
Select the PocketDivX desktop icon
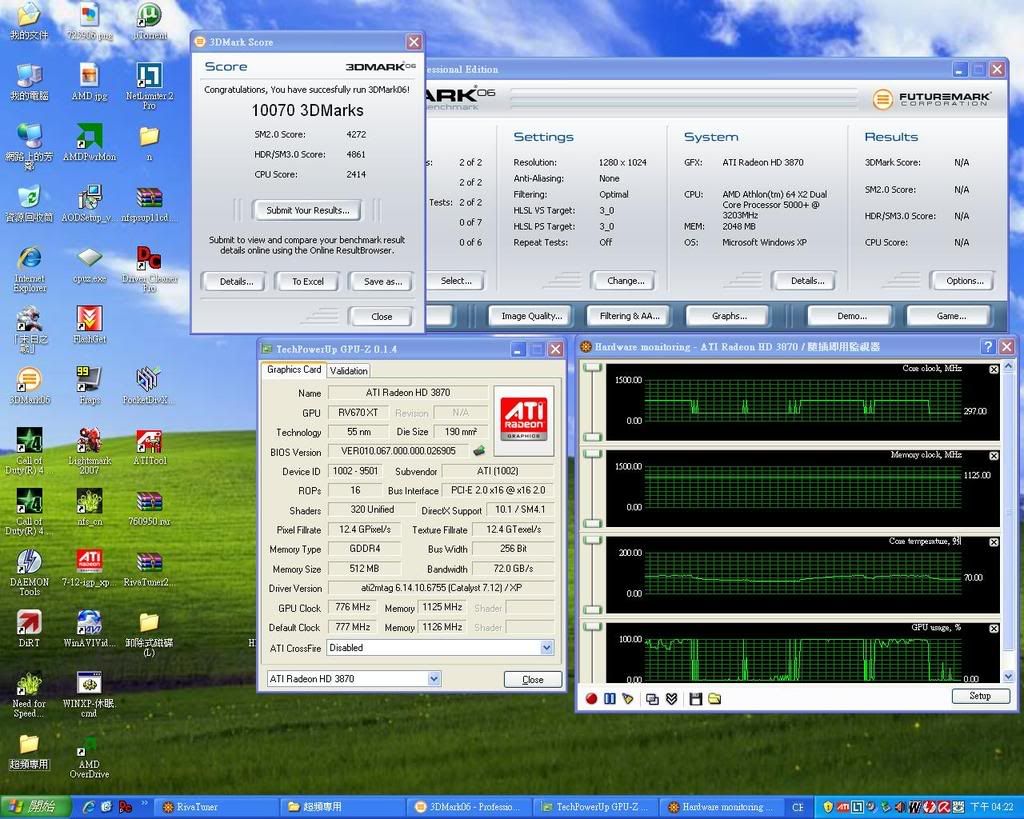150,385
